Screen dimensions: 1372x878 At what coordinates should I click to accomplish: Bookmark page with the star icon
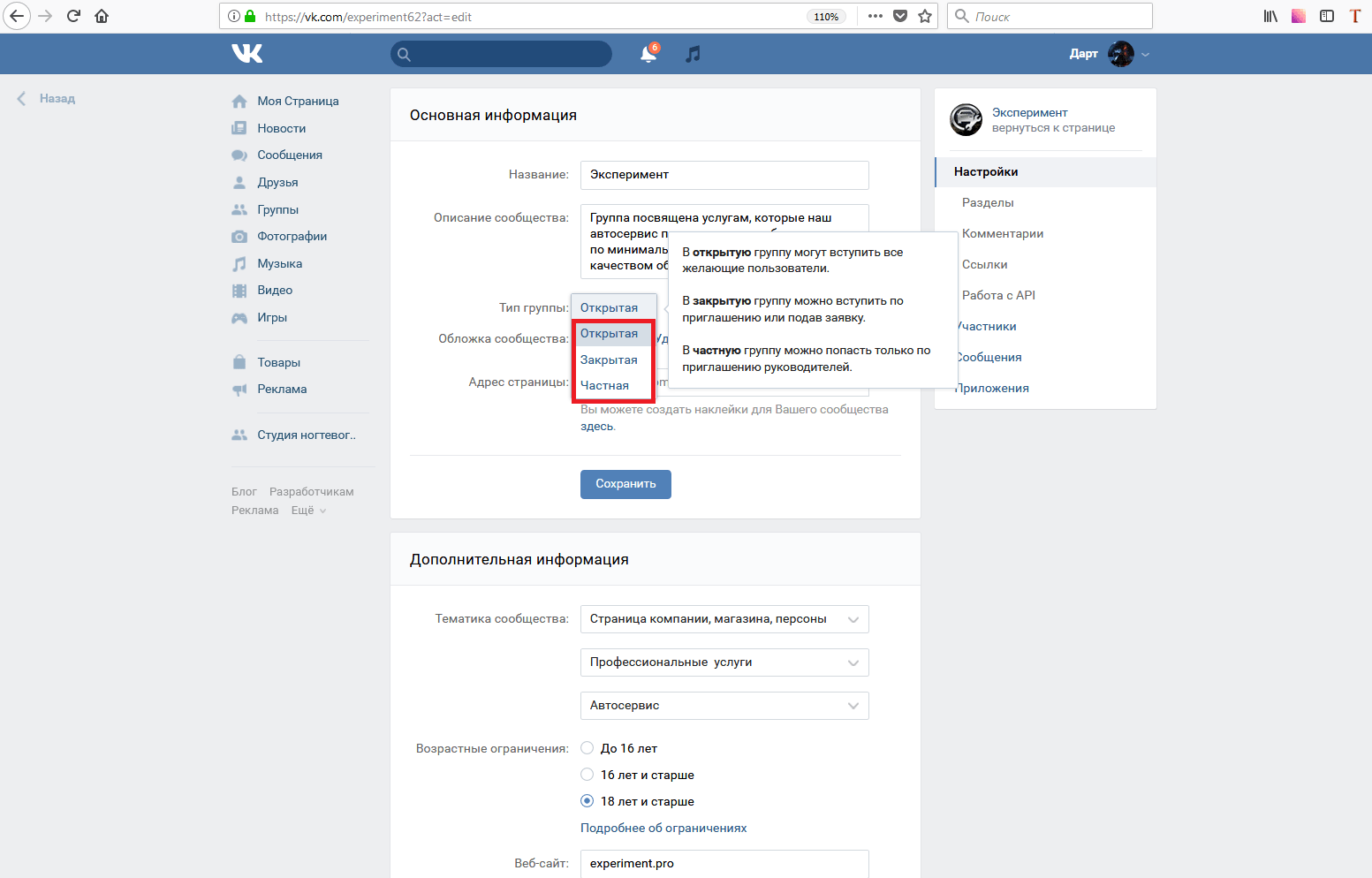(x=925, y=16)
